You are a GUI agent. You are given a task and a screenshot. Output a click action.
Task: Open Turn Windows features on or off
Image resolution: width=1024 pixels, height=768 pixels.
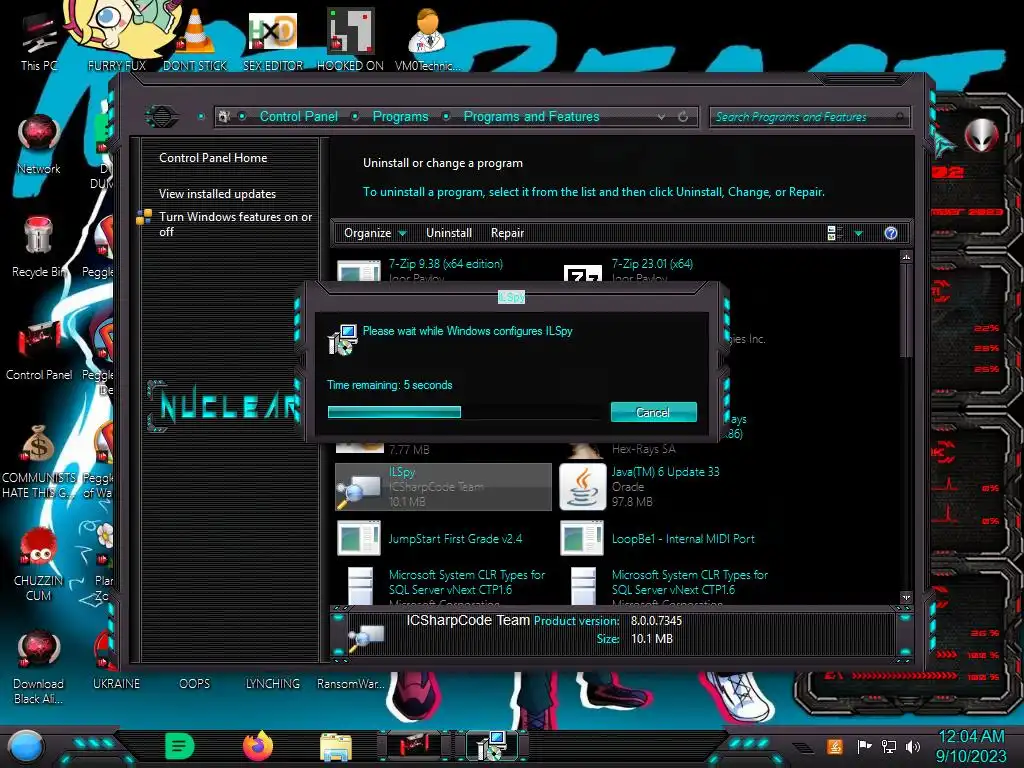tap(235, 224)
